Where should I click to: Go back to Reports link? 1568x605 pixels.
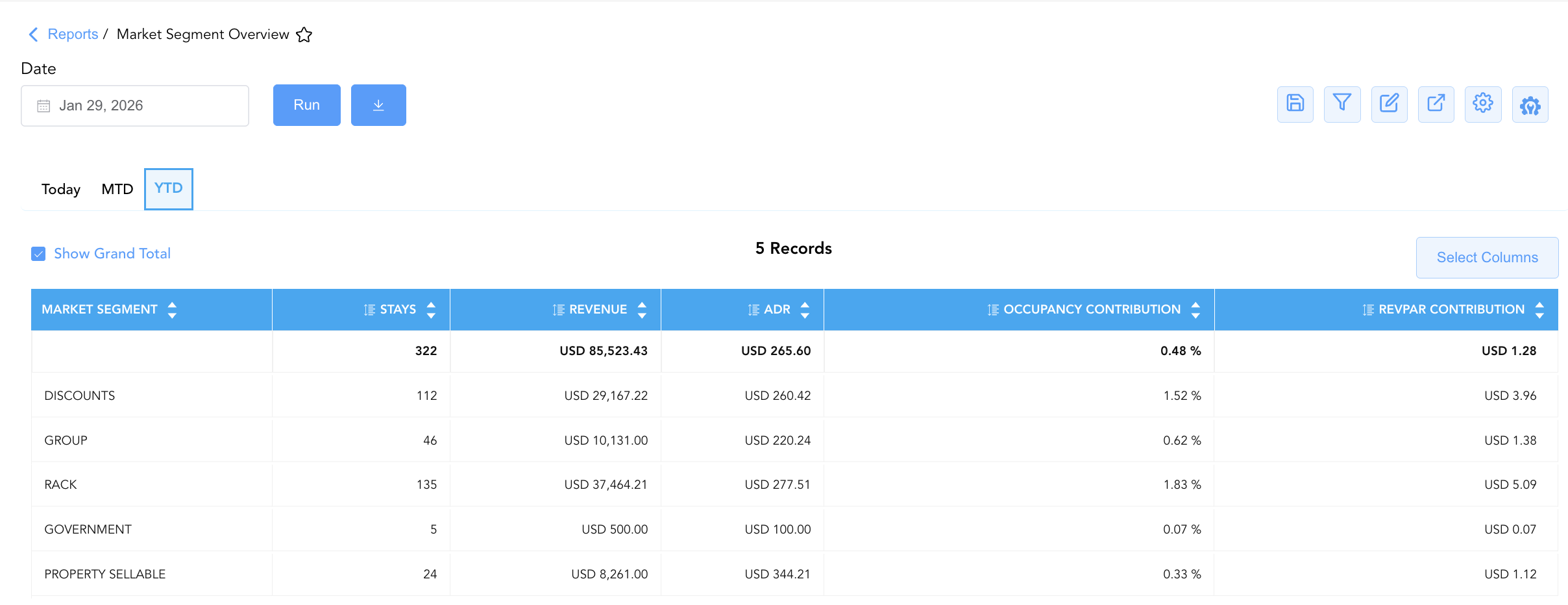[73, 34]
